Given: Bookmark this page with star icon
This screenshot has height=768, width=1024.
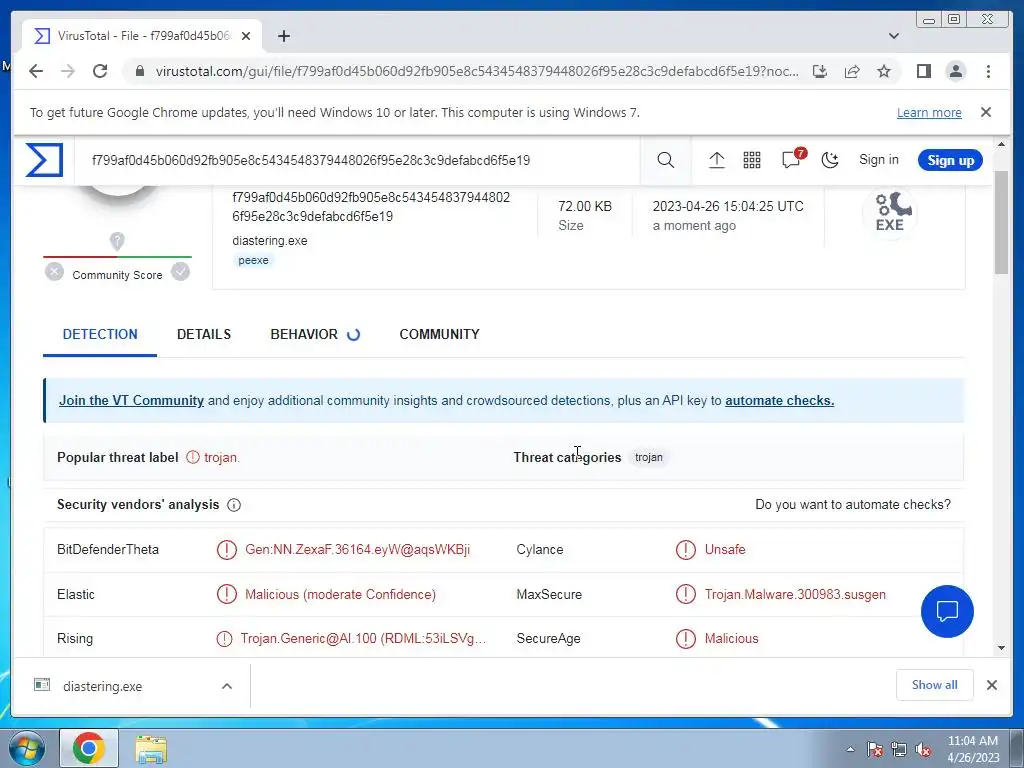Looking at the screenshot, I should pyautogui.click(x=884, y=71).
